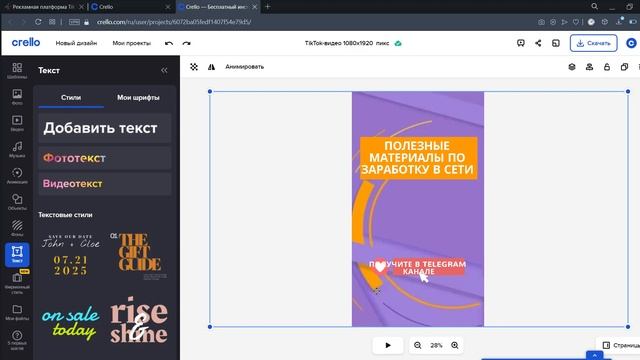This screenshot has height=360, width=640.
Task: Open a new browser tab
Action: tap(268, 7)
